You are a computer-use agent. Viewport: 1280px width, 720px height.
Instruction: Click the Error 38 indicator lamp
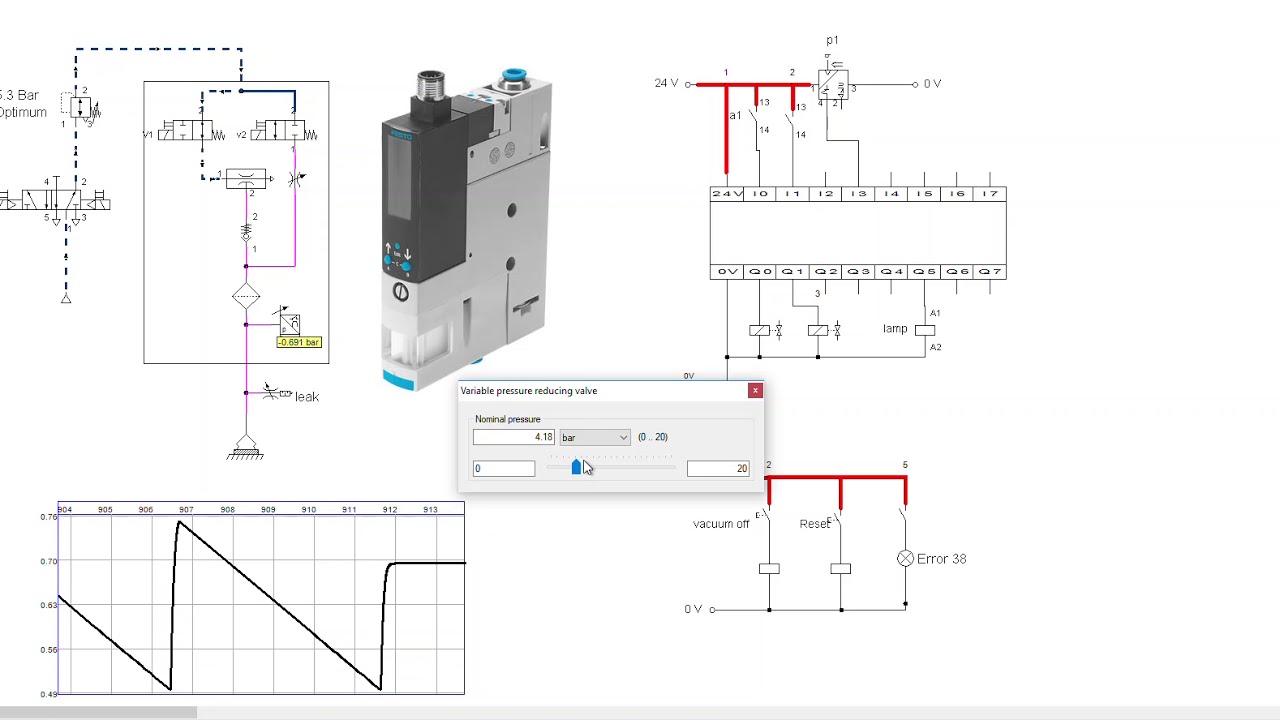pos(905,559)
